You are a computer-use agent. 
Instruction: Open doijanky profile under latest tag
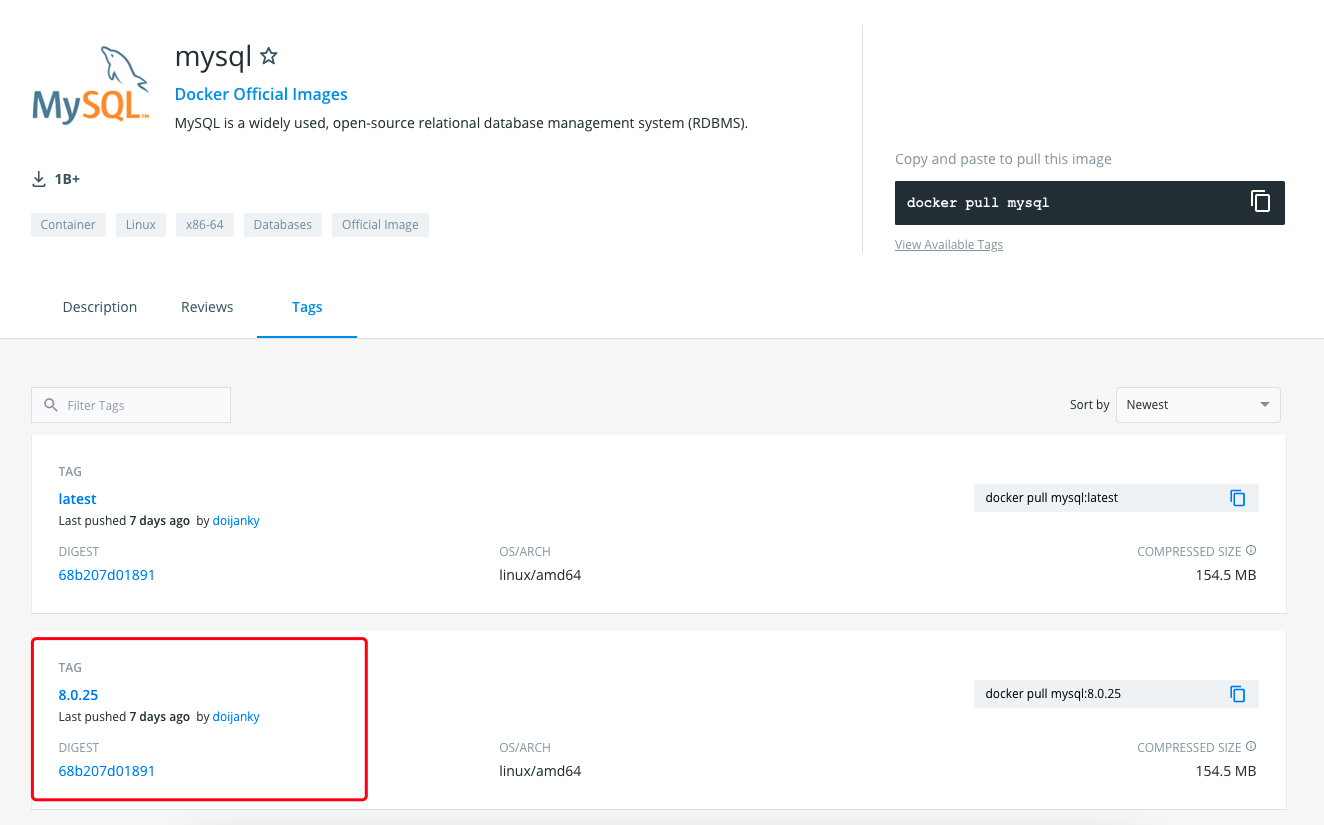(x=236, y=521)
